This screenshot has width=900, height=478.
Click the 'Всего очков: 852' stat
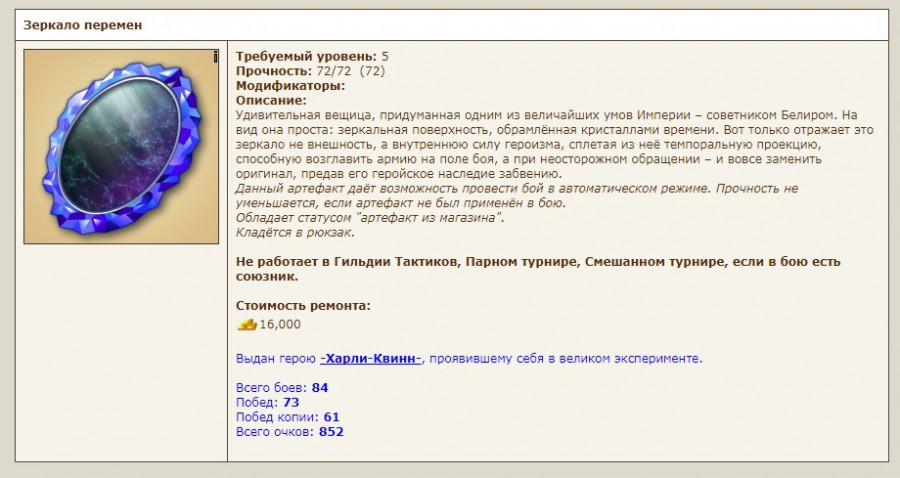point(290,432)
